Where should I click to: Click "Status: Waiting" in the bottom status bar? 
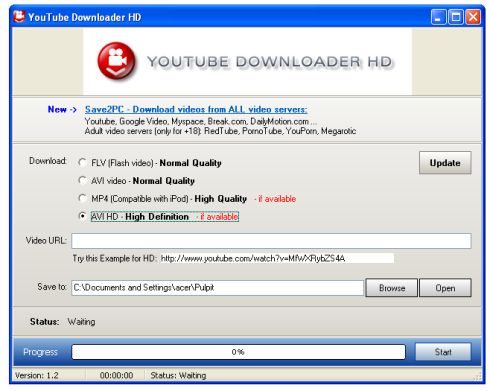[x=178, y=375]
